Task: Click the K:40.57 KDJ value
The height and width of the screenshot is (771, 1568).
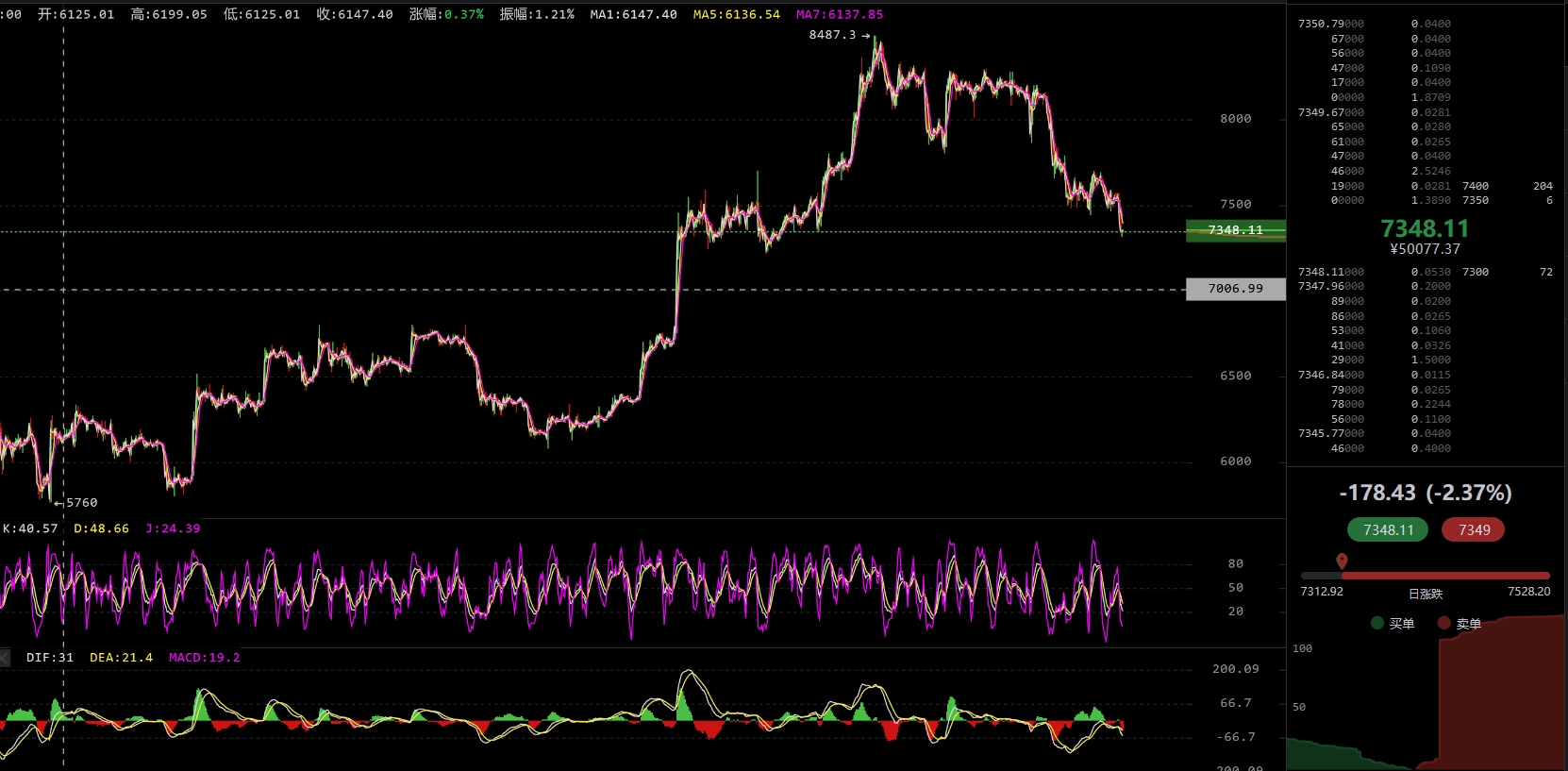Action: pyautogui.click(x=30, y=528)
